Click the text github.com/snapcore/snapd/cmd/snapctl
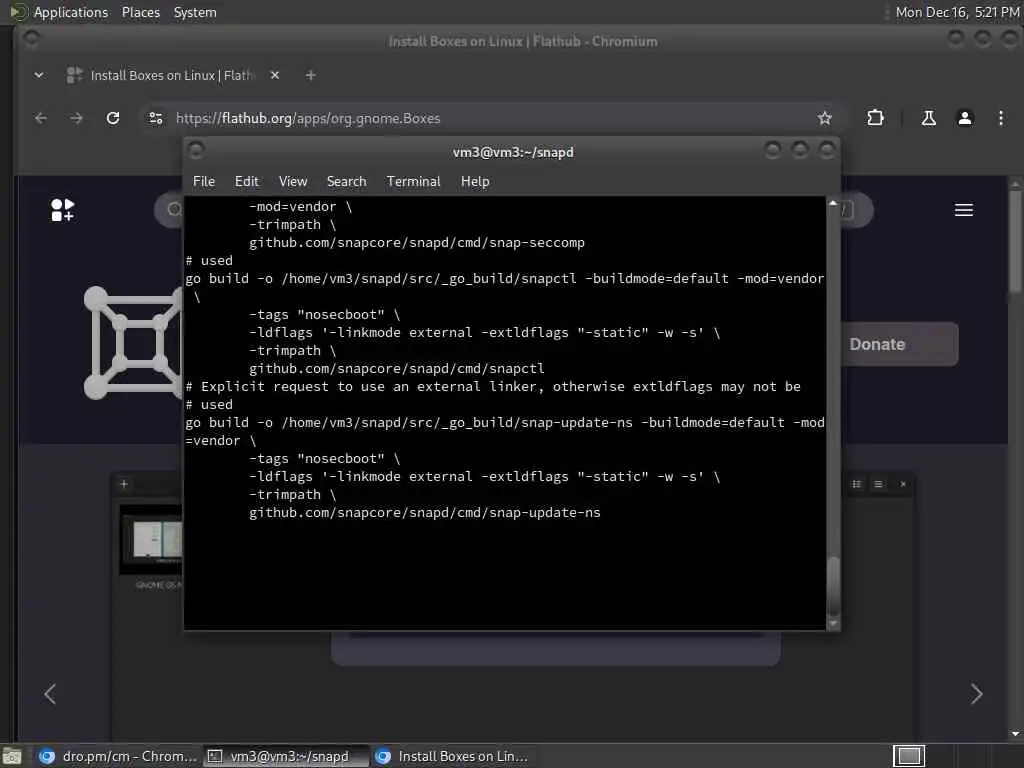Viewport: 1024px width, 768px height. pyautogui.click(x=396, y=368)
